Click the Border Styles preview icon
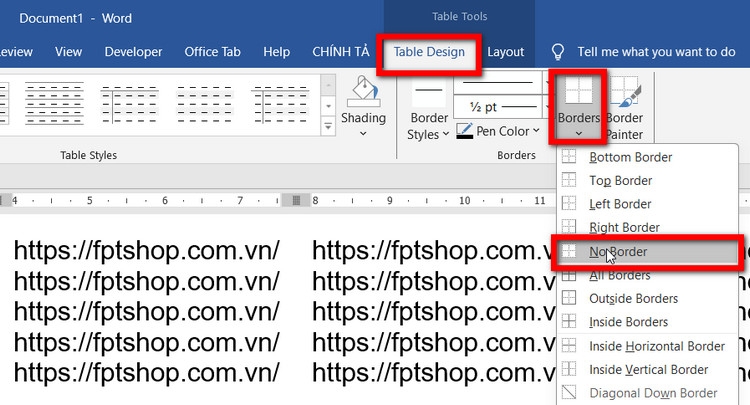 point(429,92)
